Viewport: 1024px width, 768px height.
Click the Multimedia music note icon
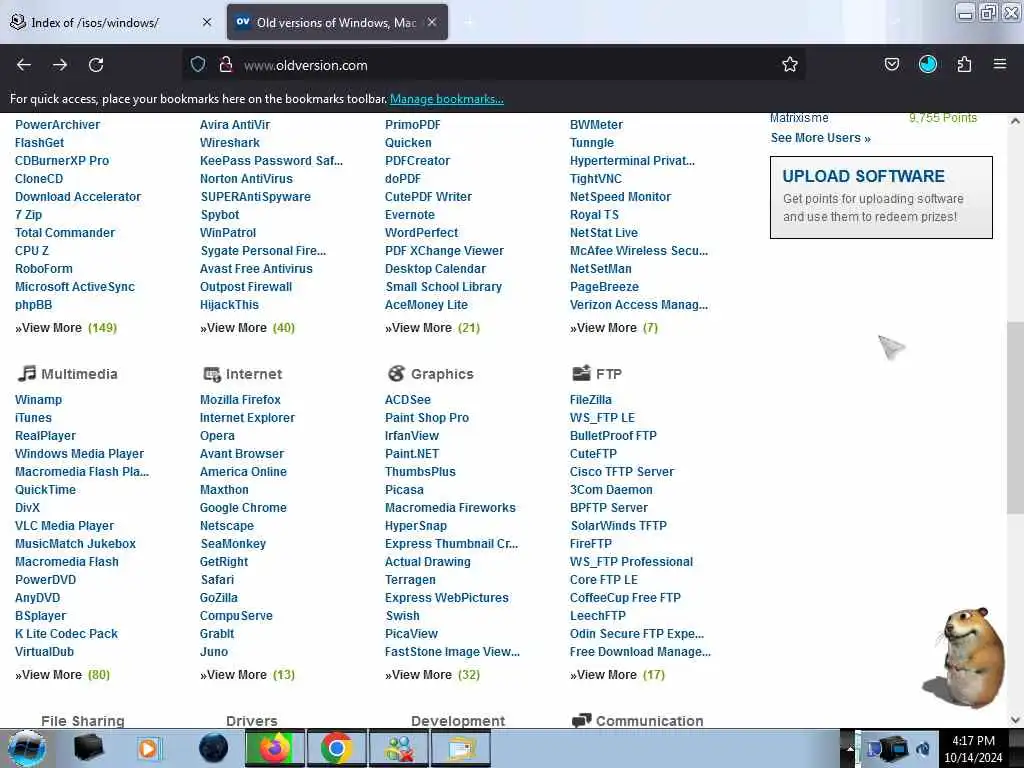[26, 374]
